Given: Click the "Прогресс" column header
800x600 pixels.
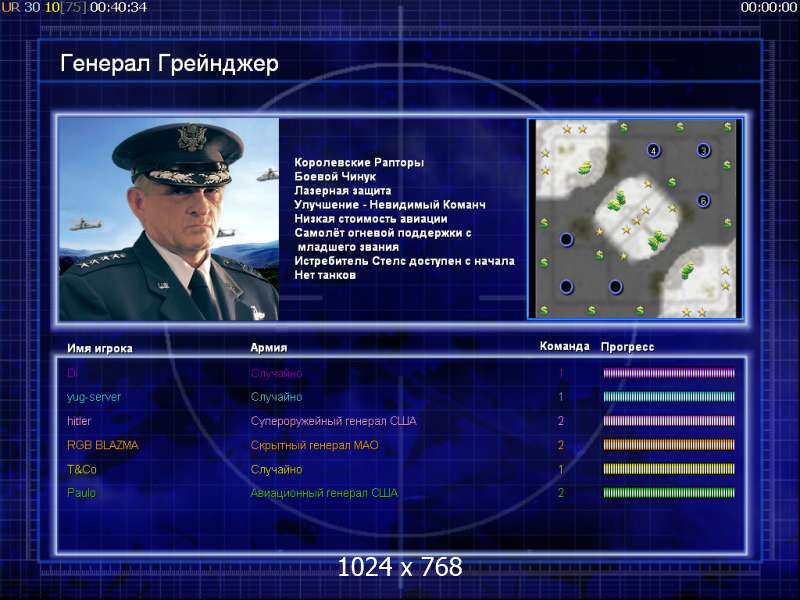Looking at the screenshot, I should 627,347.
